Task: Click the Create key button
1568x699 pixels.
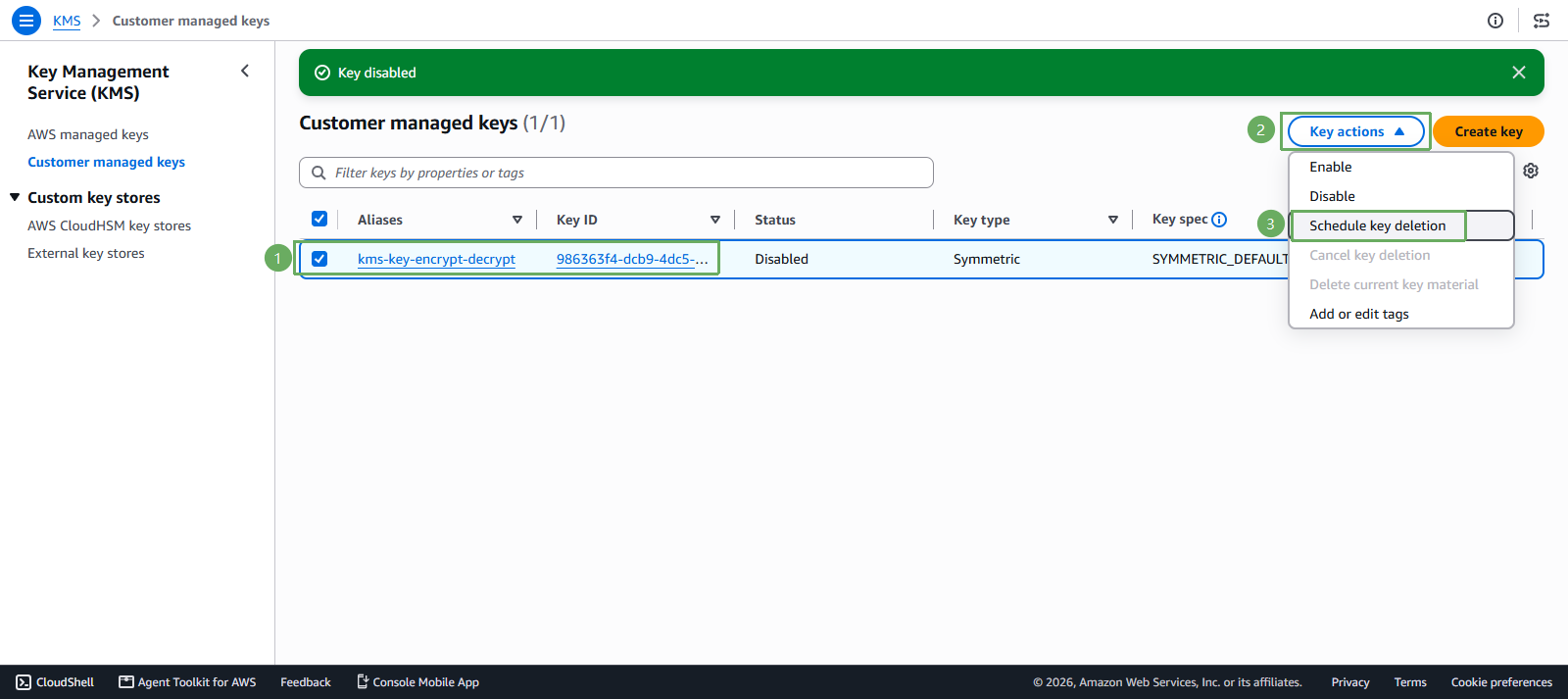Action: pyautogui.click(x=1489, y=131)
